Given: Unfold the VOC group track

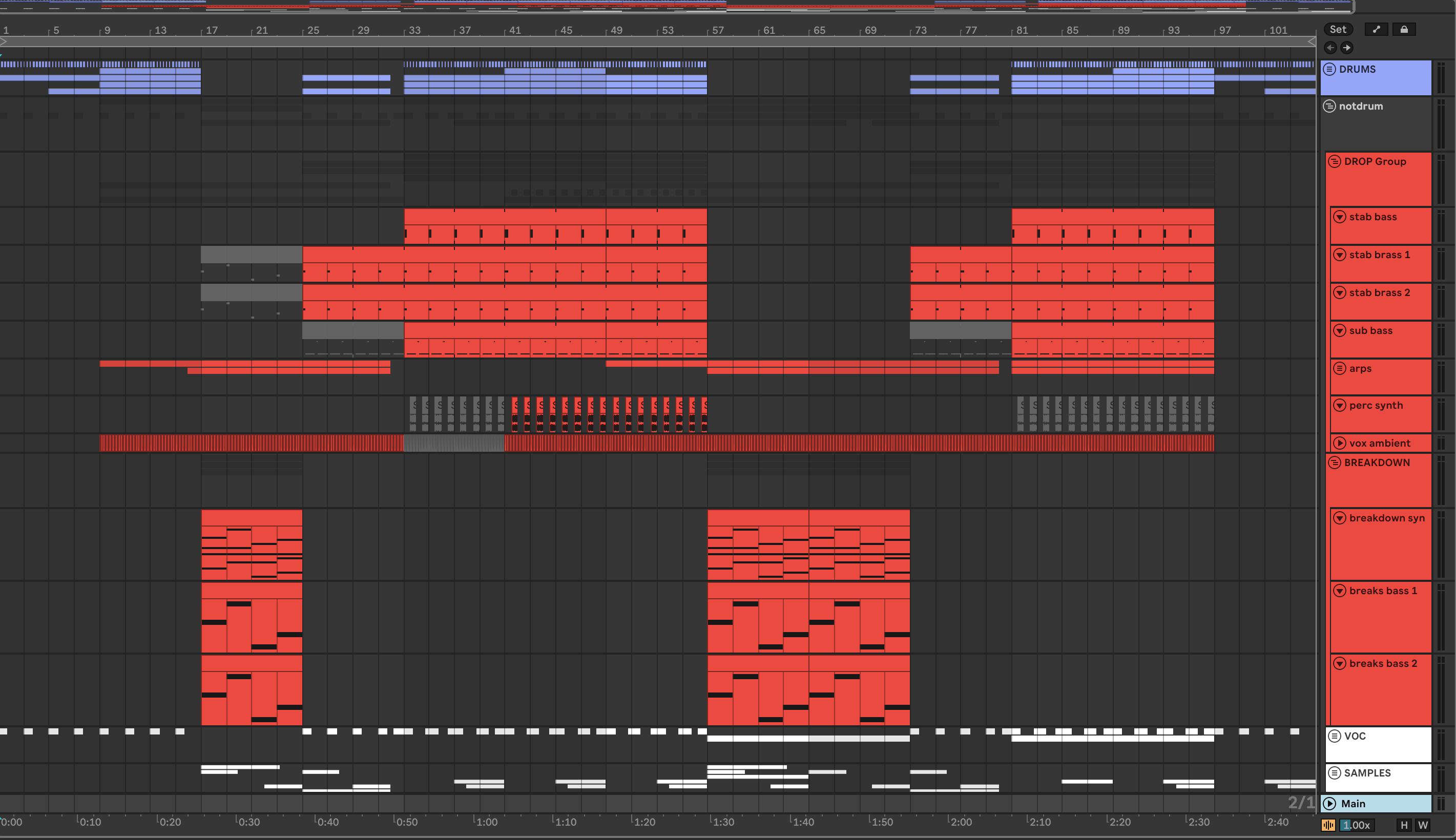Looking at the screenshot, I should click(x=1334, y=736).
